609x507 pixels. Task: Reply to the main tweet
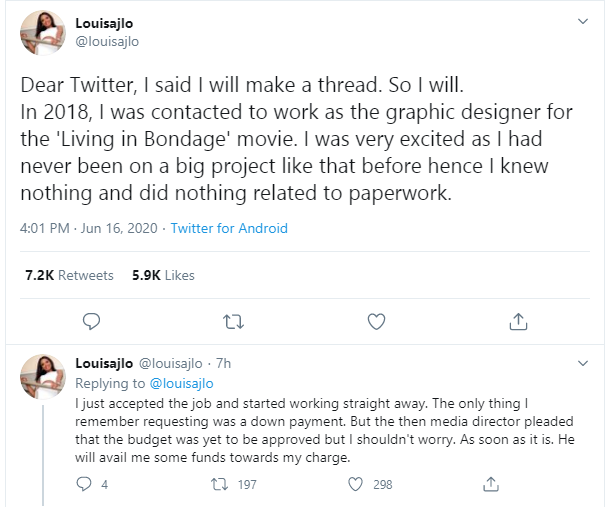[91, 321]
